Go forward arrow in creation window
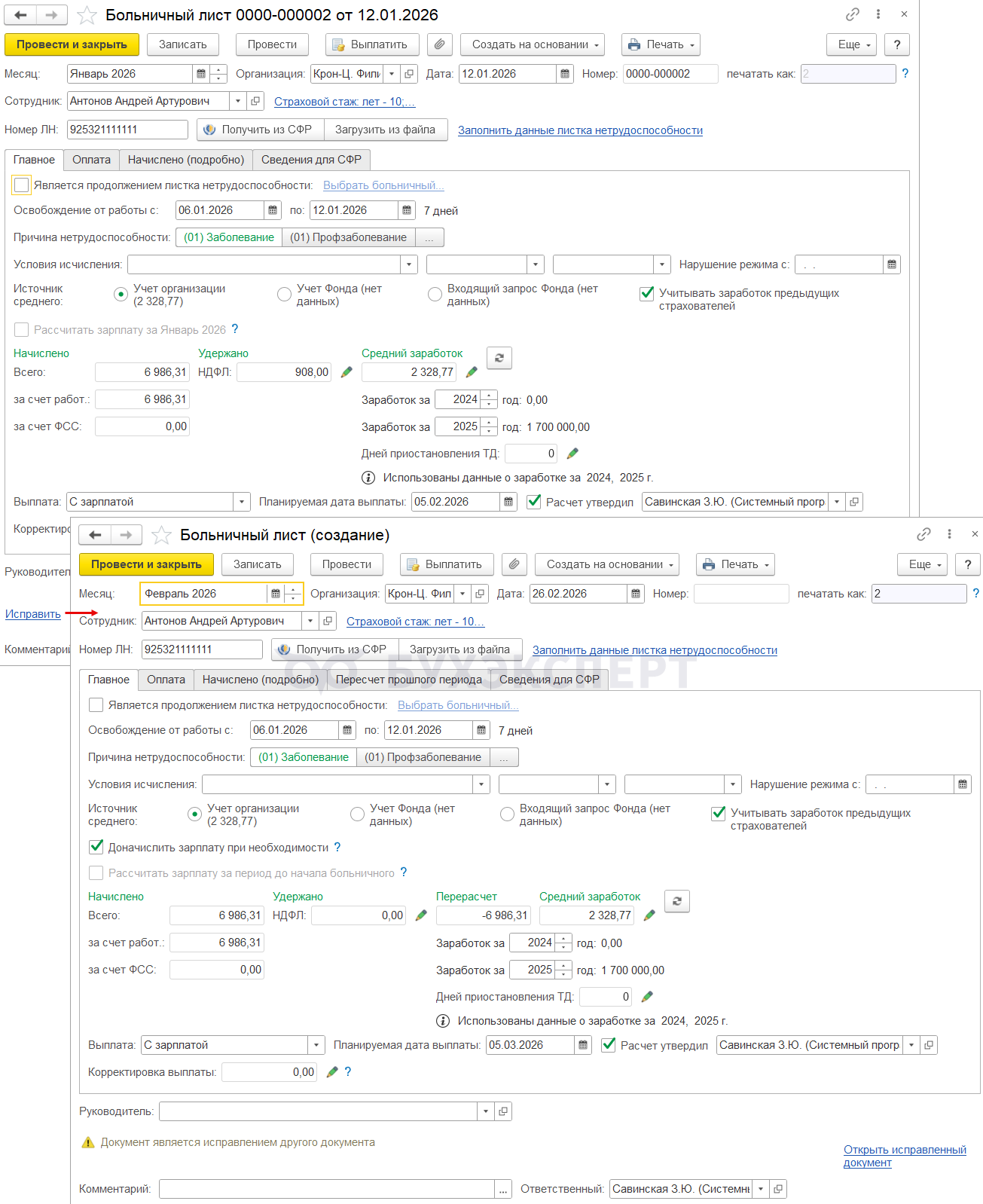Image resolution: width=983 pixels, height=1204 pixels. (127, 535)
